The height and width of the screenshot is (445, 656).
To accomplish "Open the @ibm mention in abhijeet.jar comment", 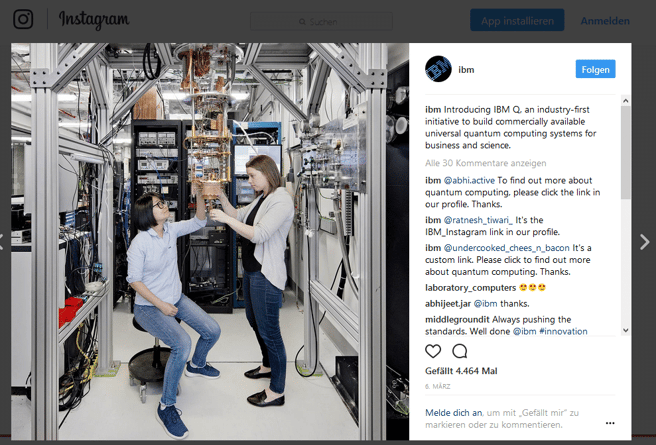I will [x=485, y=304].
